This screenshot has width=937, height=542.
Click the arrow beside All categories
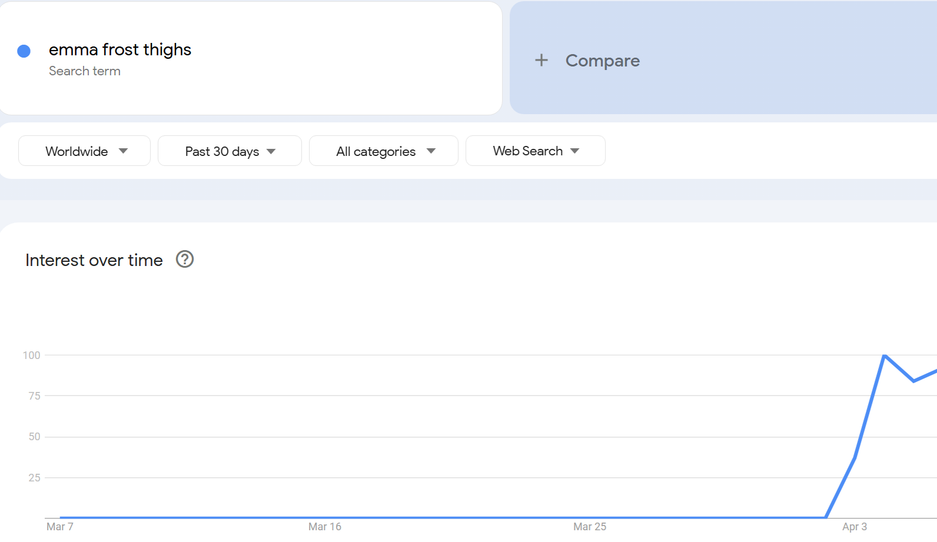coord(431,151)
